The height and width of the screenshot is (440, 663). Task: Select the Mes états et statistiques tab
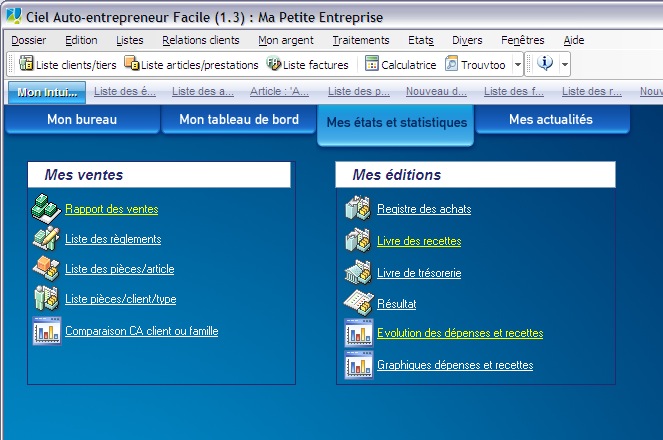pos(397,124)
